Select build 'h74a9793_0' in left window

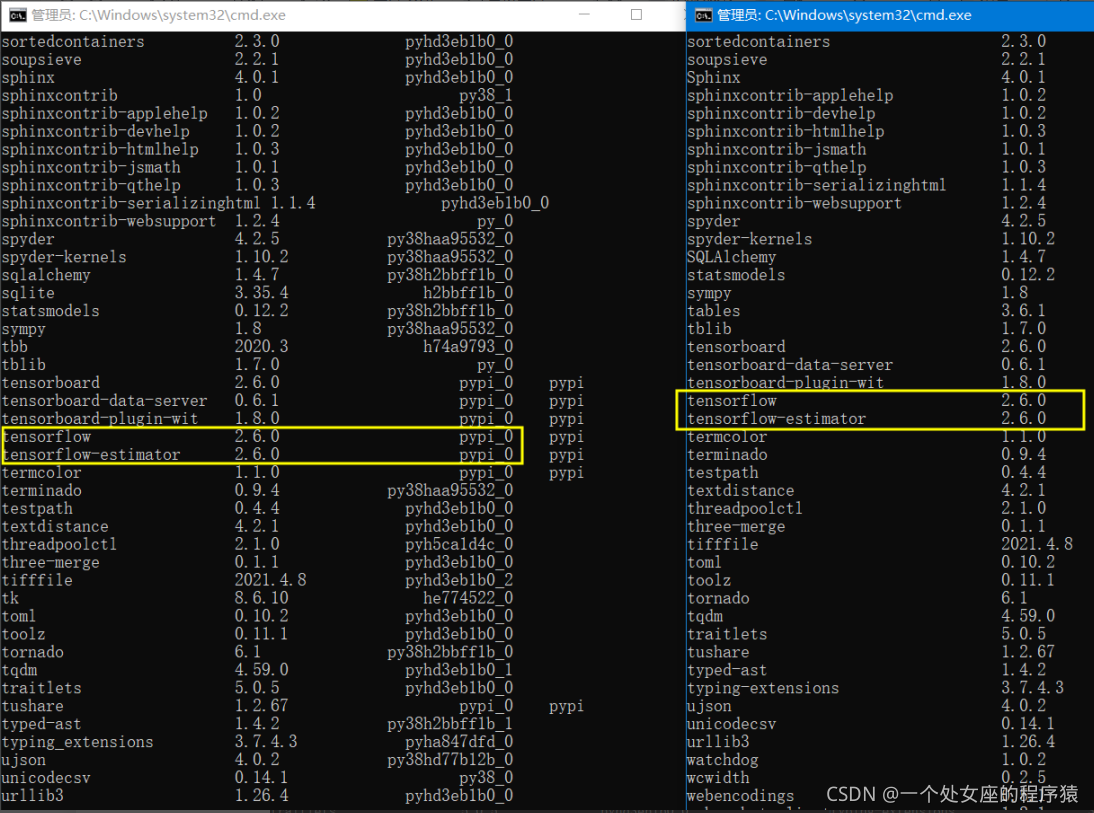(x=468, y=346)
